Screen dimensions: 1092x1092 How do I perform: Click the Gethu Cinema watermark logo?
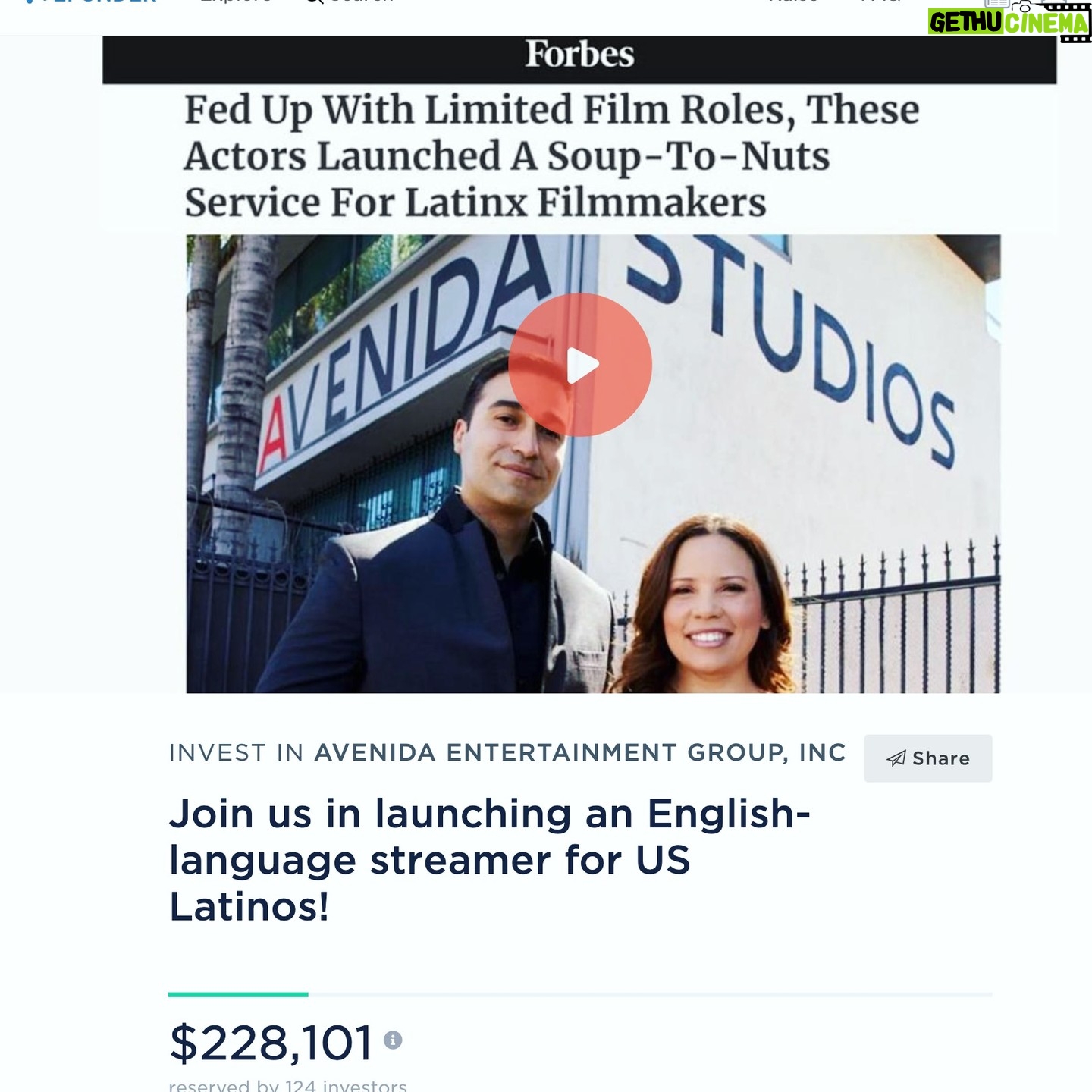(1009, 23)
